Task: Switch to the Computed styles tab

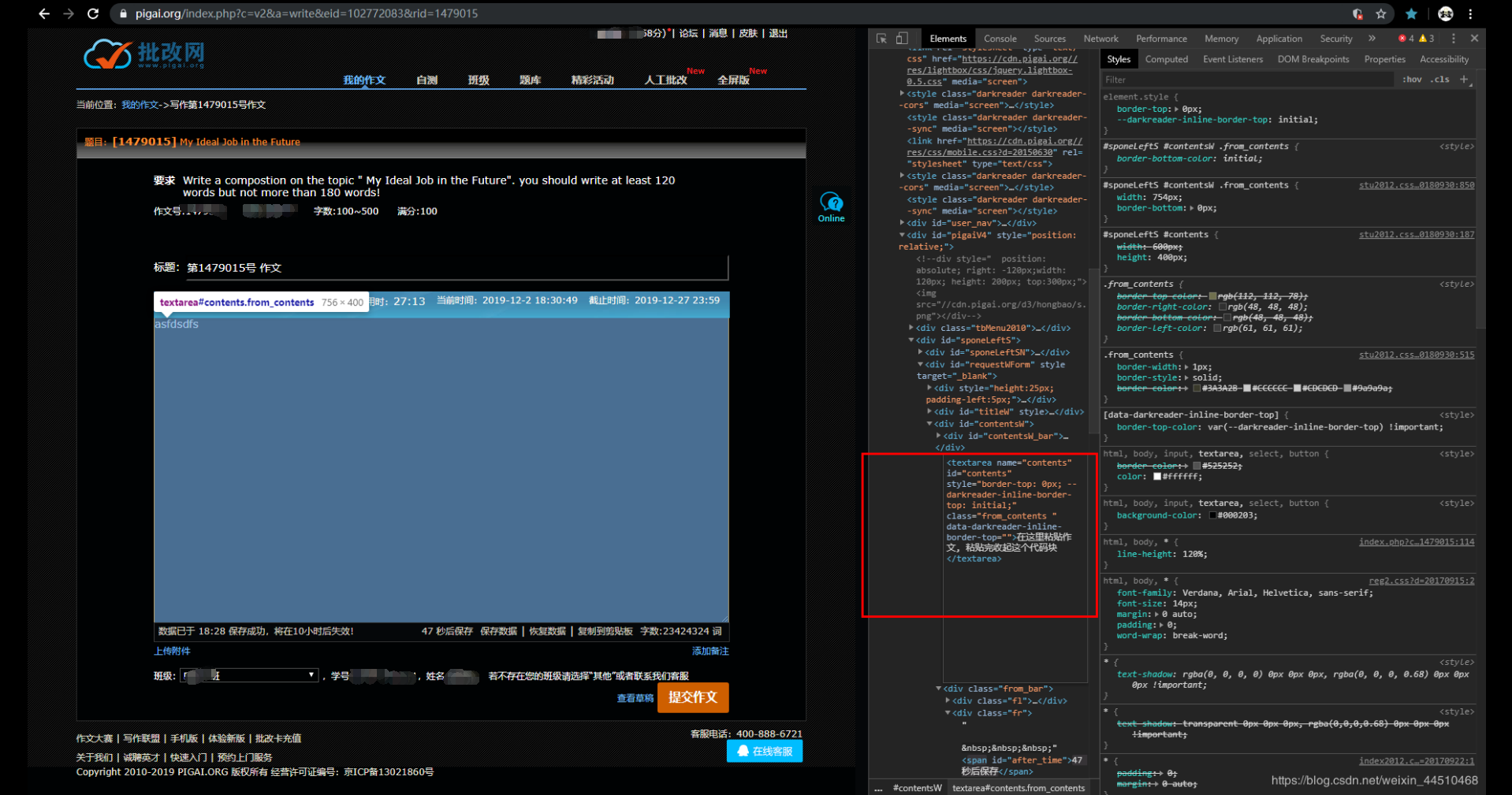Action: tap(1166, 59)
